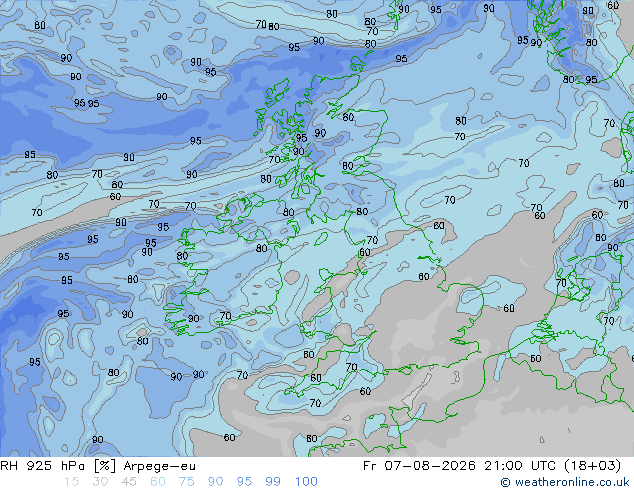Image resolution: width=634 pixels, height=490 pixels.
Task: Select legend value 45
Action: [129, 482]
